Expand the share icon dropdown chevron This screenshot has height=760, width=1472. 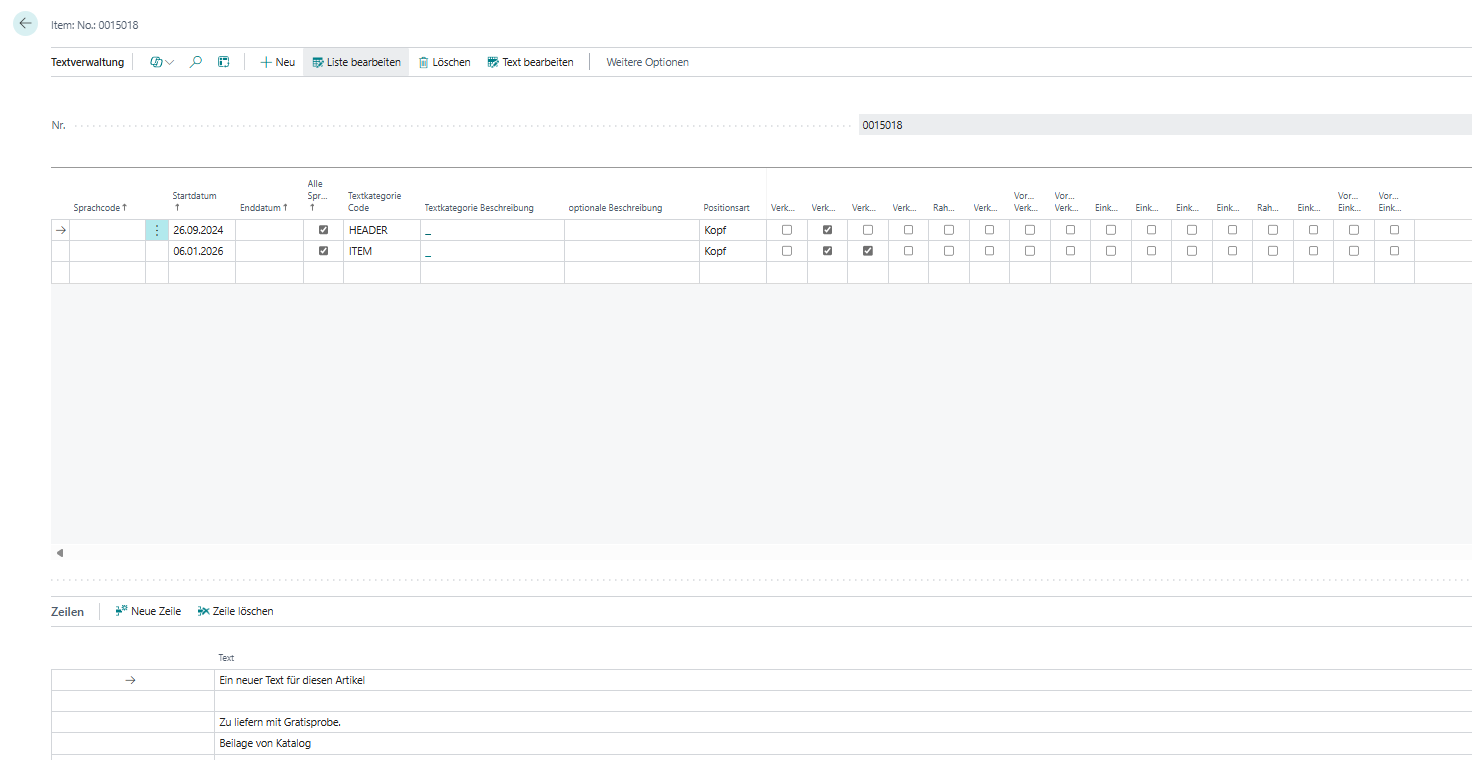[169, 63]
